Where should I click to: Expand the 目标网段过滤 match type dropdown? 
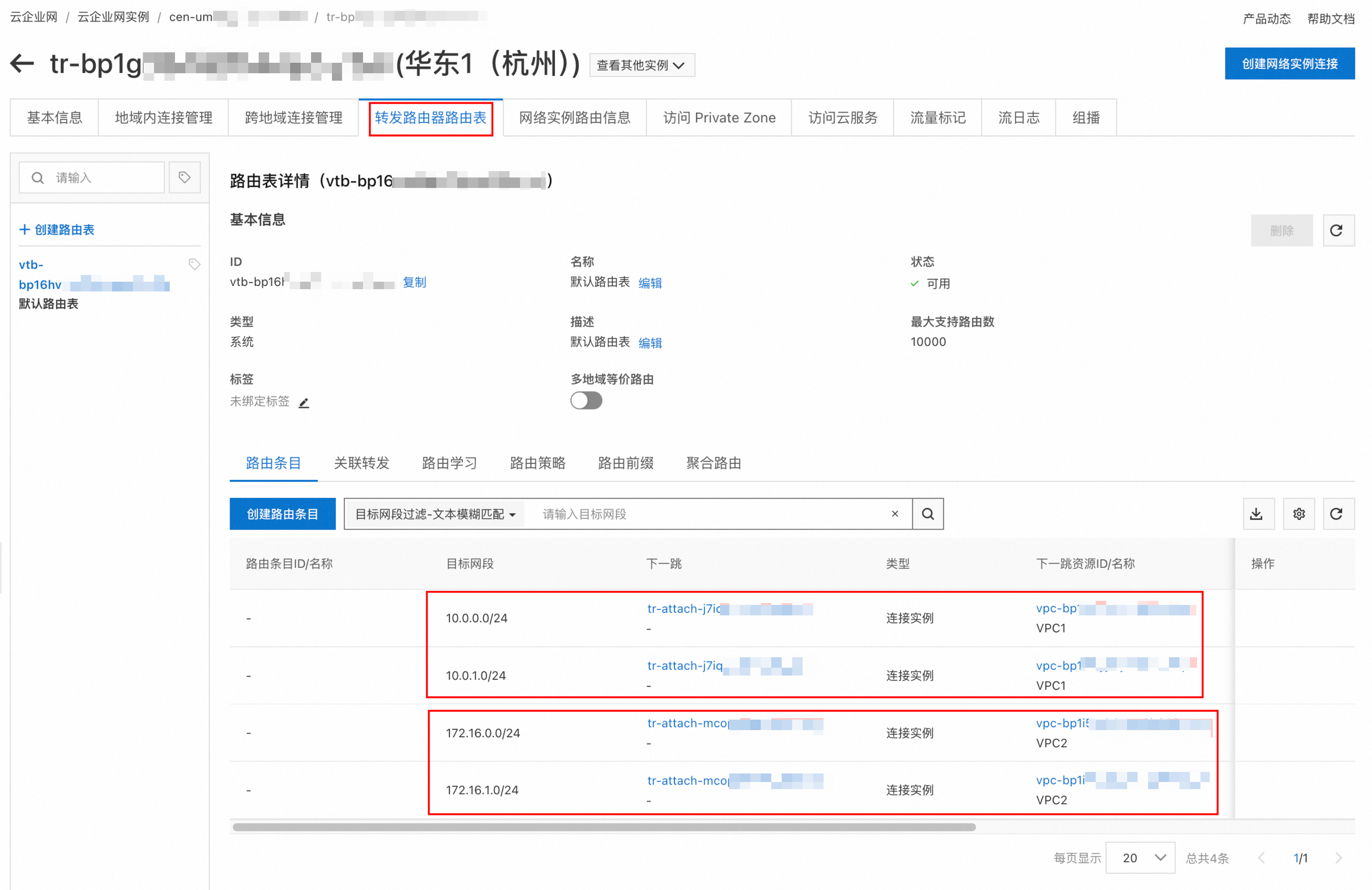[x=435, y=514]
